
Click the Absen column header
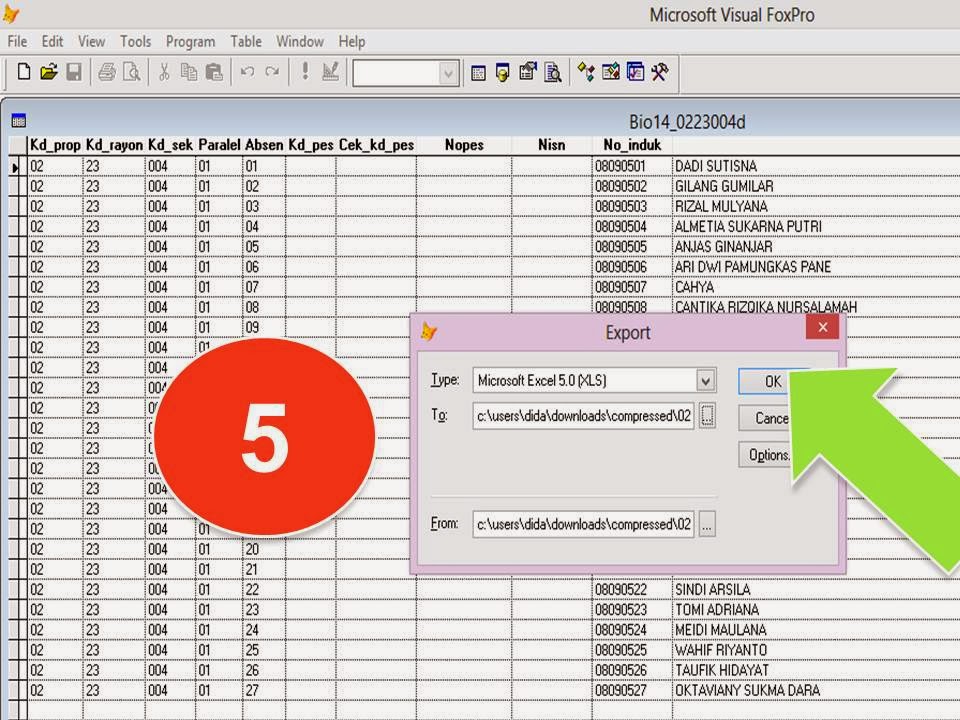[x=264, y=145]
